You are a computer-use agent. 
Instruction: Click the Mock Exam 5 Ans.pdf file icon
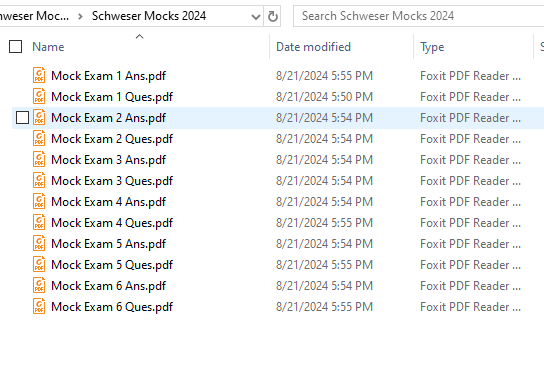(x=39, y=243)
